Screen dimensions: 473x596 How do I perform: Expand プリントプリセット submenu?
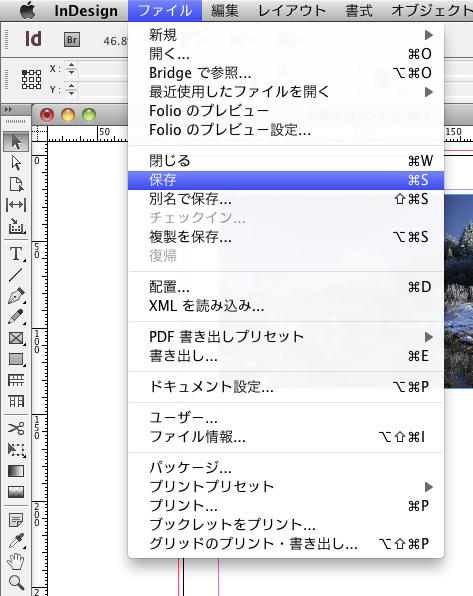[x=286, y=487]
